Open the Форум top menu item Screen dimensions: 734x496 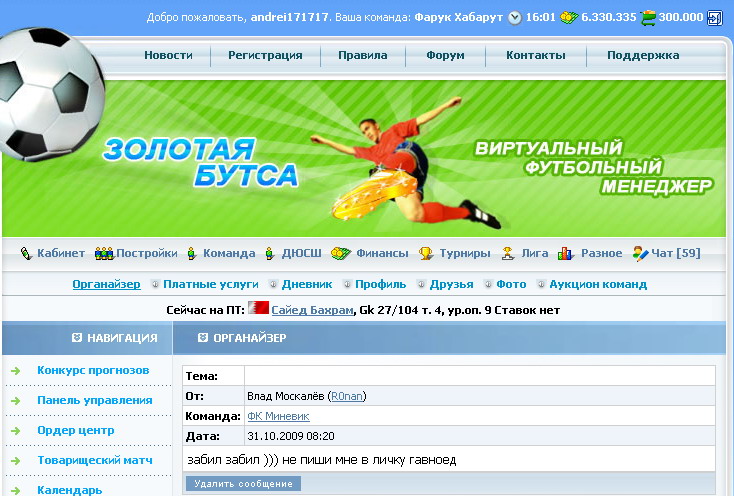[x=445, y=56]
